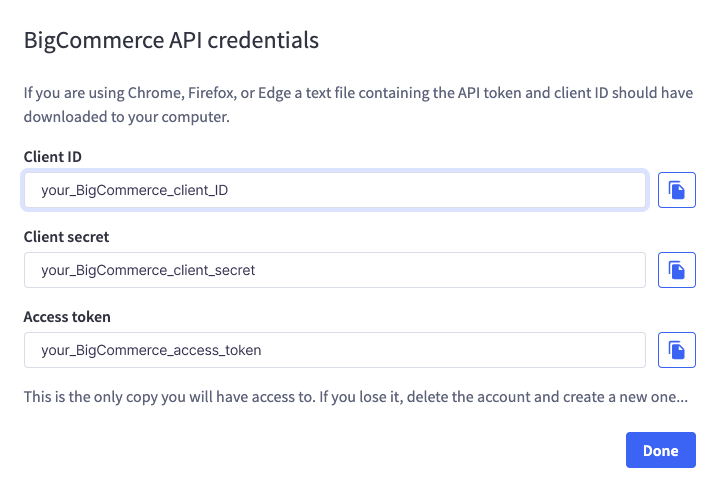
Task: Copy the Access token value to clipboard
Action: pos(676,350)
